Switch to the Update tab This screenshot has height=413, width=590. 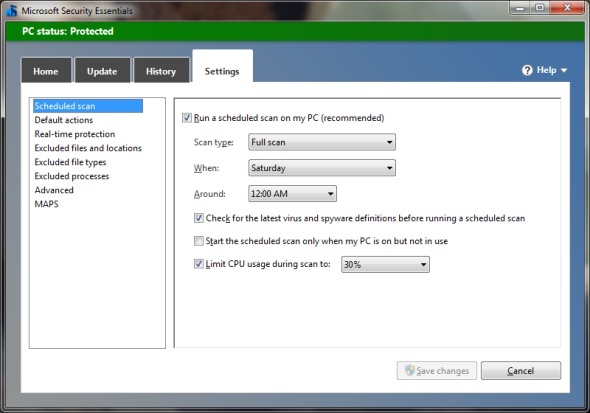click(102, 70)
